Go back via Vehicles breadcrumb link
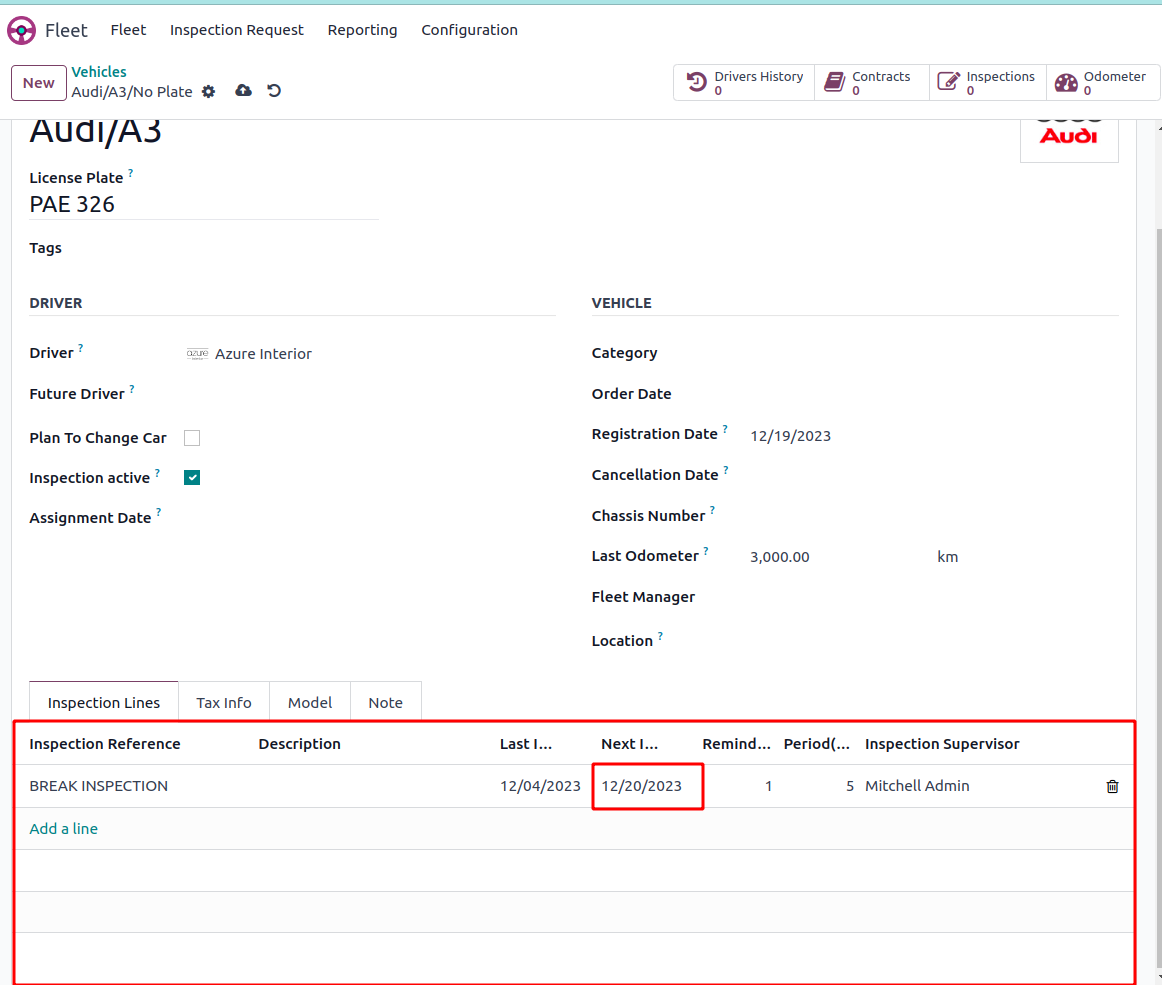 click(99, 72)
